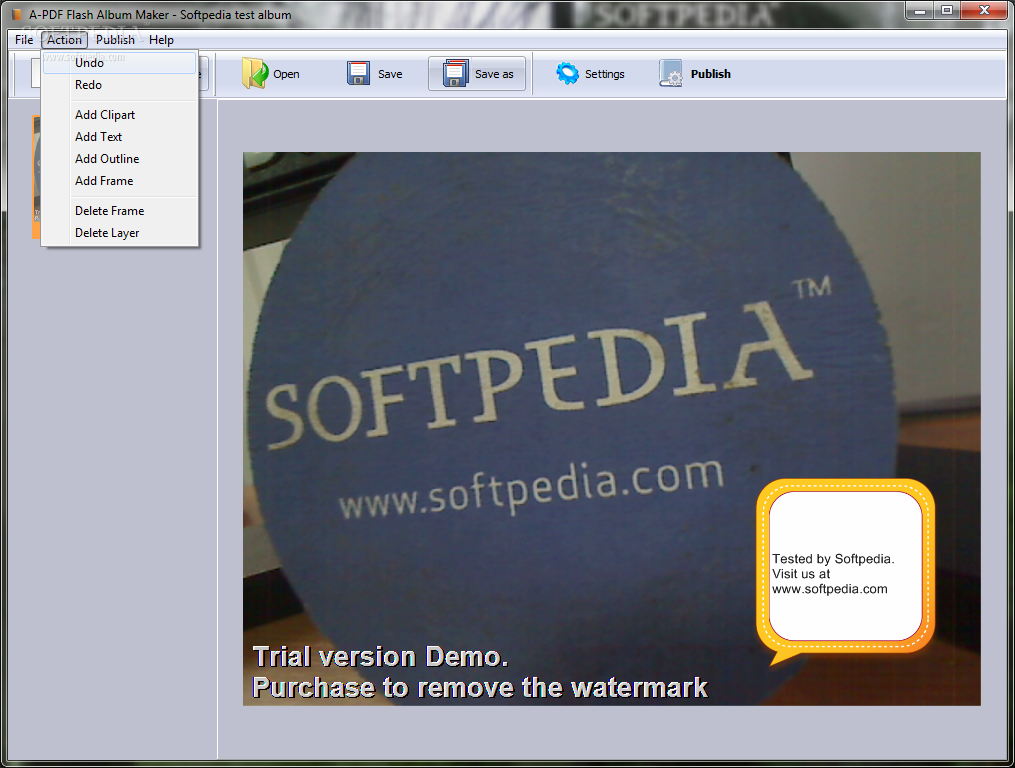Click the Save as label in the toolbar
Viewport: 1015px width, 768px height.
tap(494, 74)
